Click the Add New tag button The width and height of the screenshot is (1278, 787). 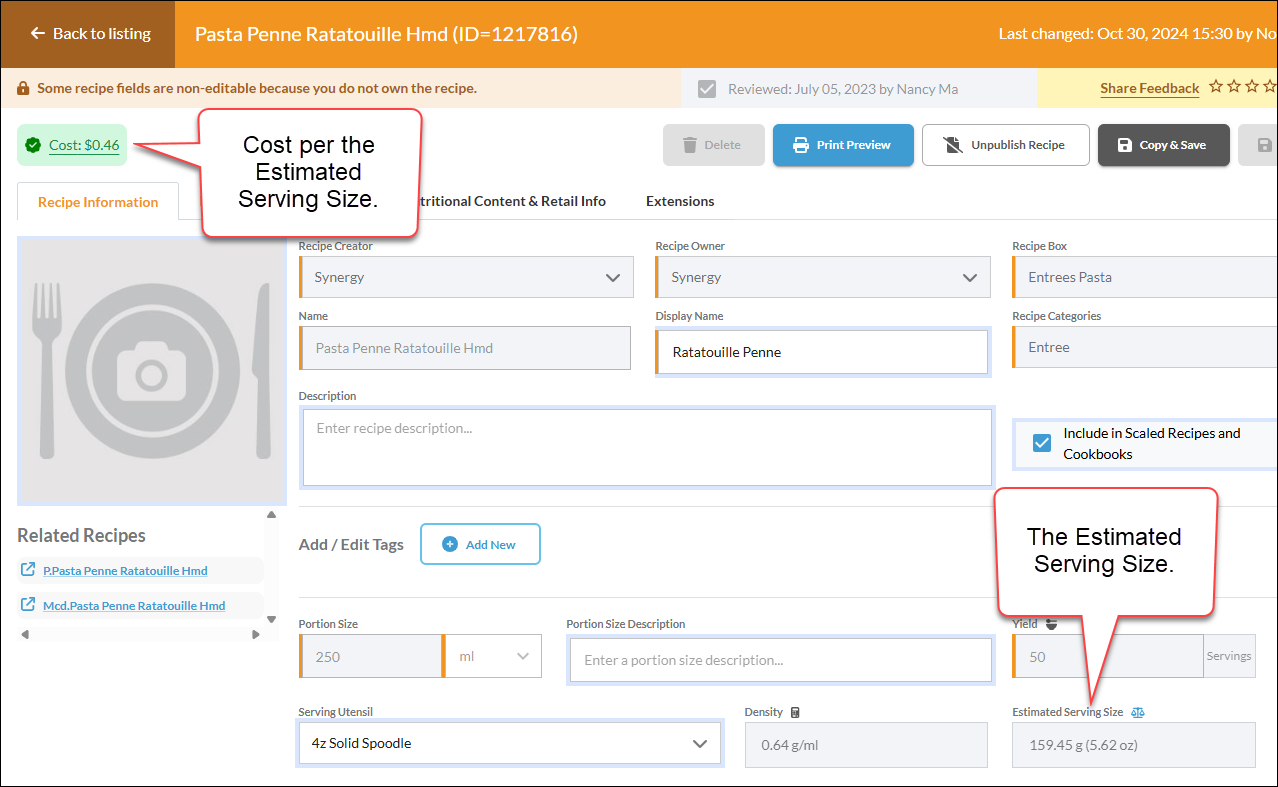[x=480, y=544]
